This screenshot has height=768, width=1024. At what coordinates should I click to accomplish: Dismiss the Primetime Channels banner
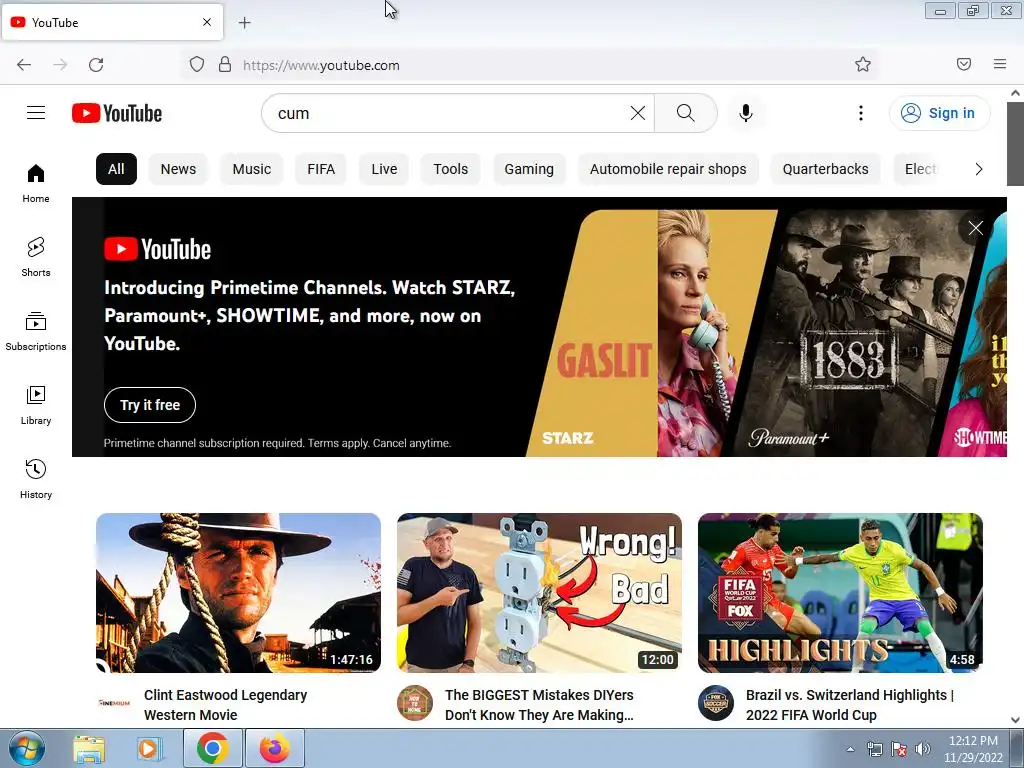976,228
